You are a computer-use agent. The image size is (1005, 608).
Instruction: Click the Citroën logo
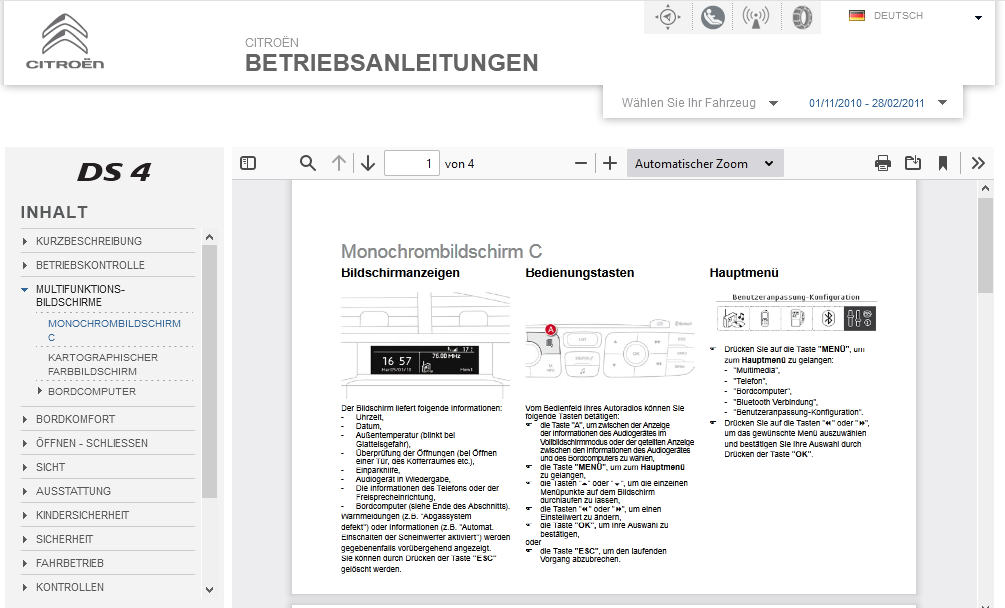click(65, 41)
